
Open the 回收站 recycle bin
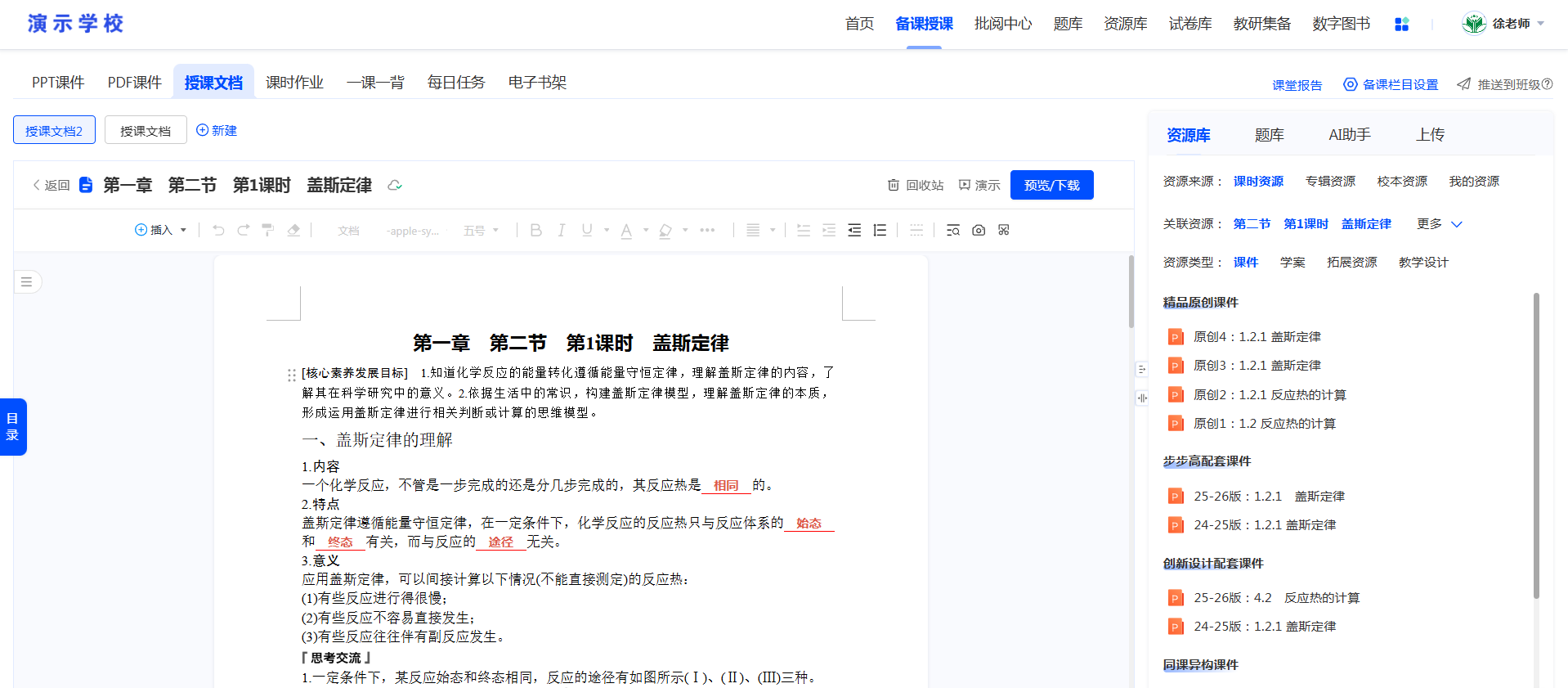(x=916, y=186)
